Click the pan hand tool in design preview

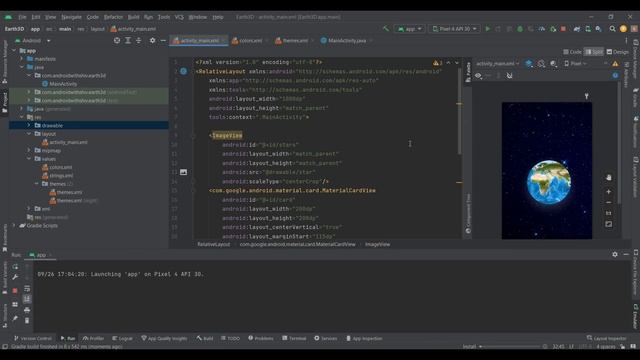tap(609, 178)
